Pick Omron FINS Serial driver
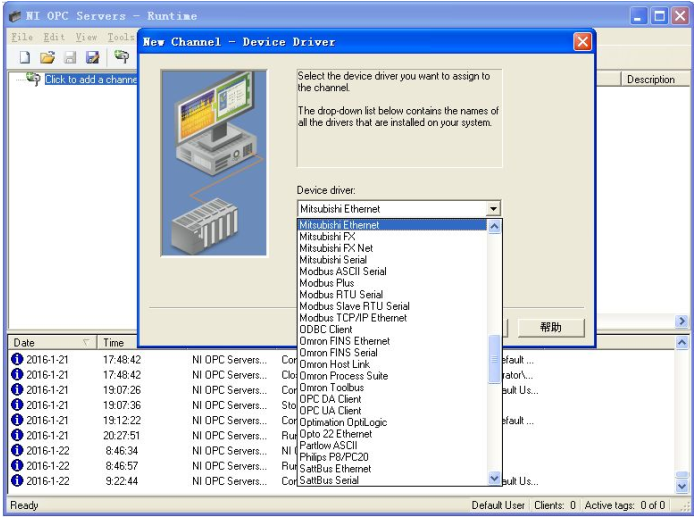 (x=392, y=353)
